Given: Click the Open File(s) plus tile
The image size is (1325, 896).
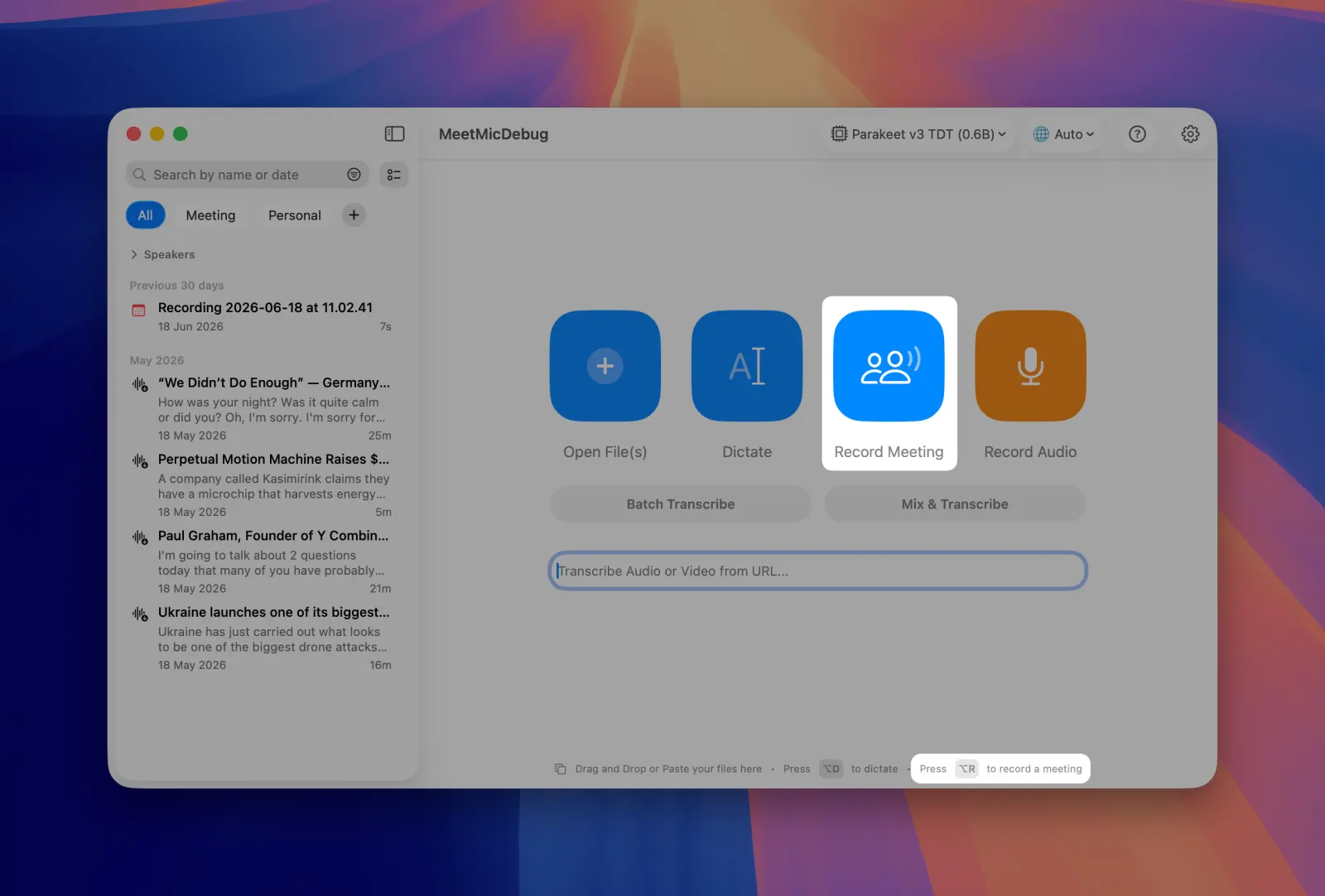Looking at the screenshot, I should (x=605, y=366).
